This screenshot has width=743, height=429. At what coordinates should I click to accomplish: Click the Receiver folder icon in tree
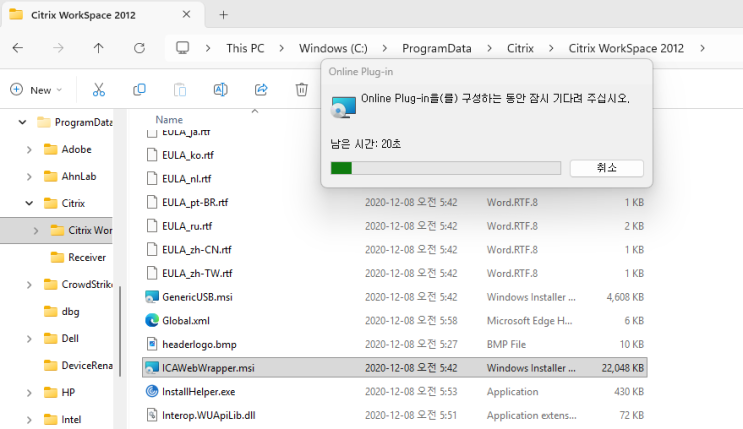(57, 257)
